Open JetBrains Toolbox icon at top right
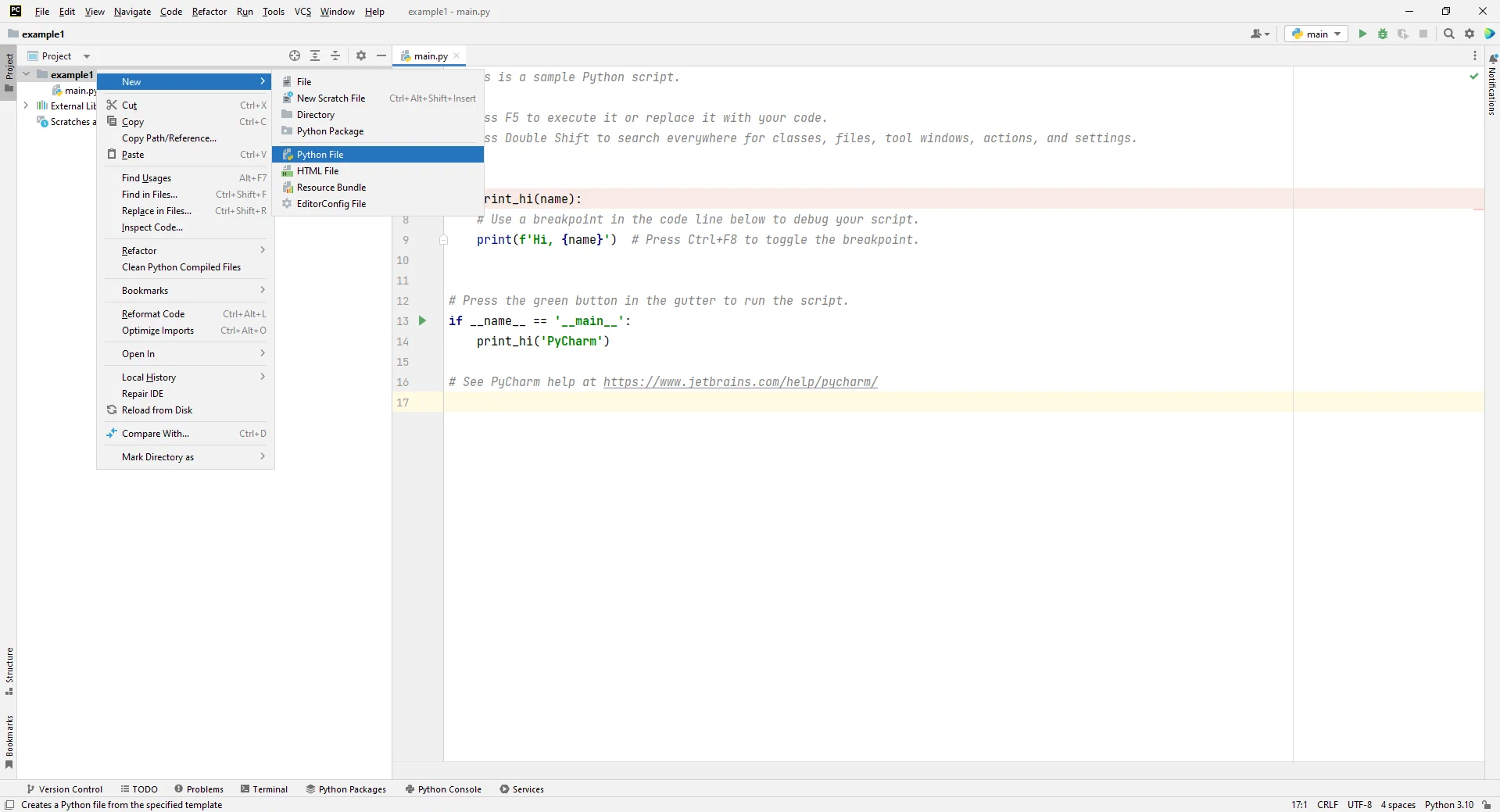 pyautogui.click(x=1490, y=34)
